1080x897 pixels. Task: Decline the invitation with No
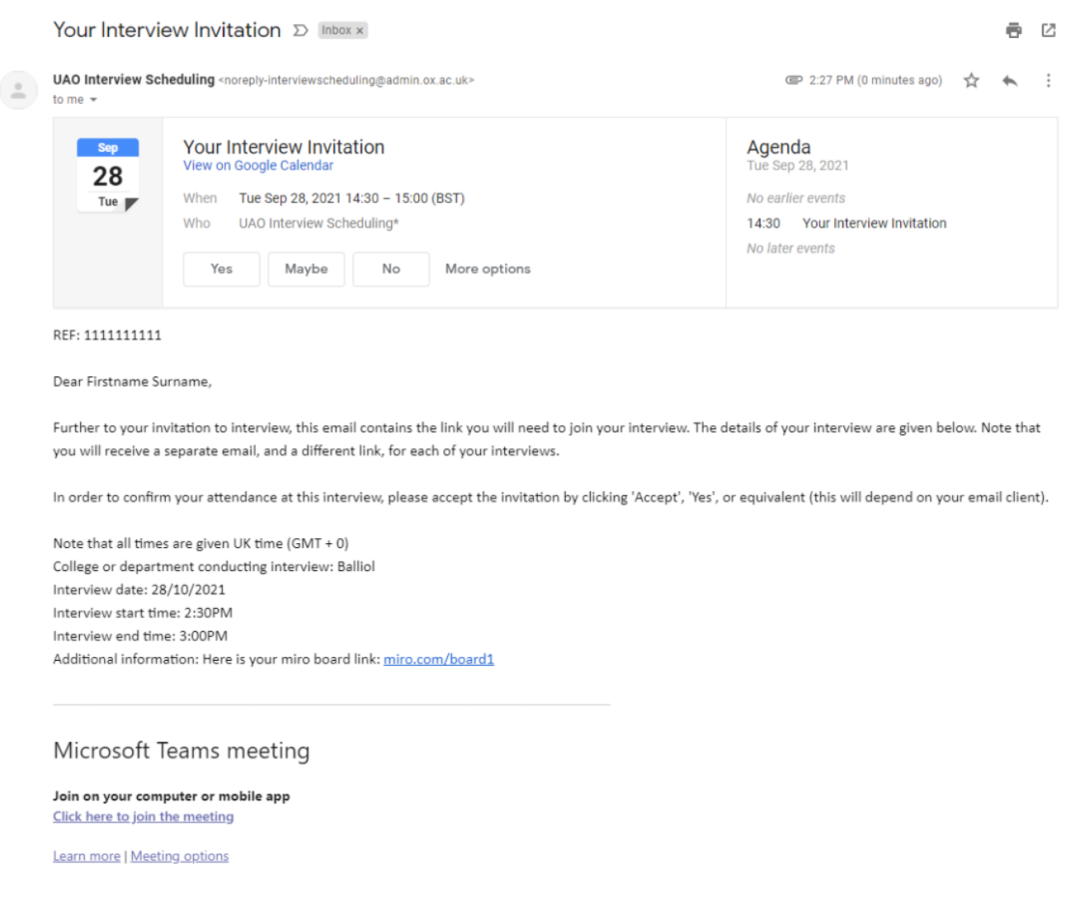tap(391, 269)
